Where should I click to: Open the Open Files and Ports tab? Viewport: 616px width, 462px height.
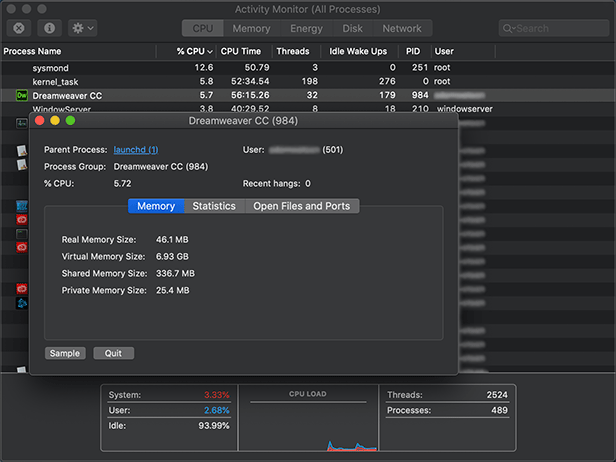tap(302, 206)
